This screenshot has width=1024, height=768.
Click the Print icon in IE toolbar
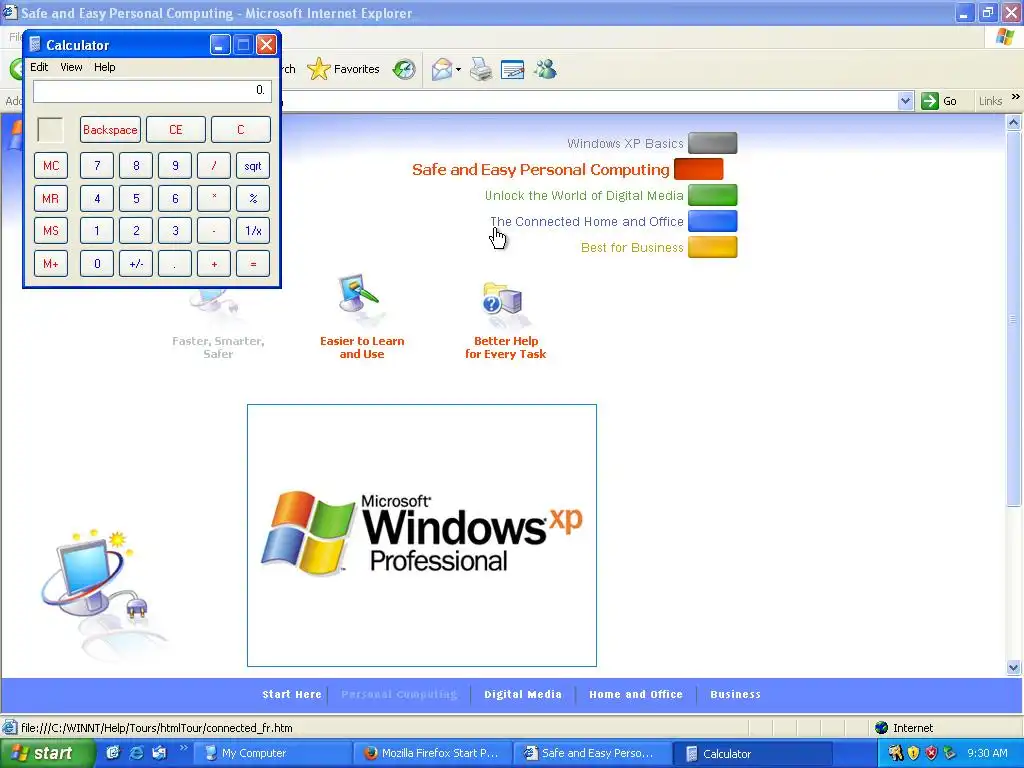pos(481,69)
